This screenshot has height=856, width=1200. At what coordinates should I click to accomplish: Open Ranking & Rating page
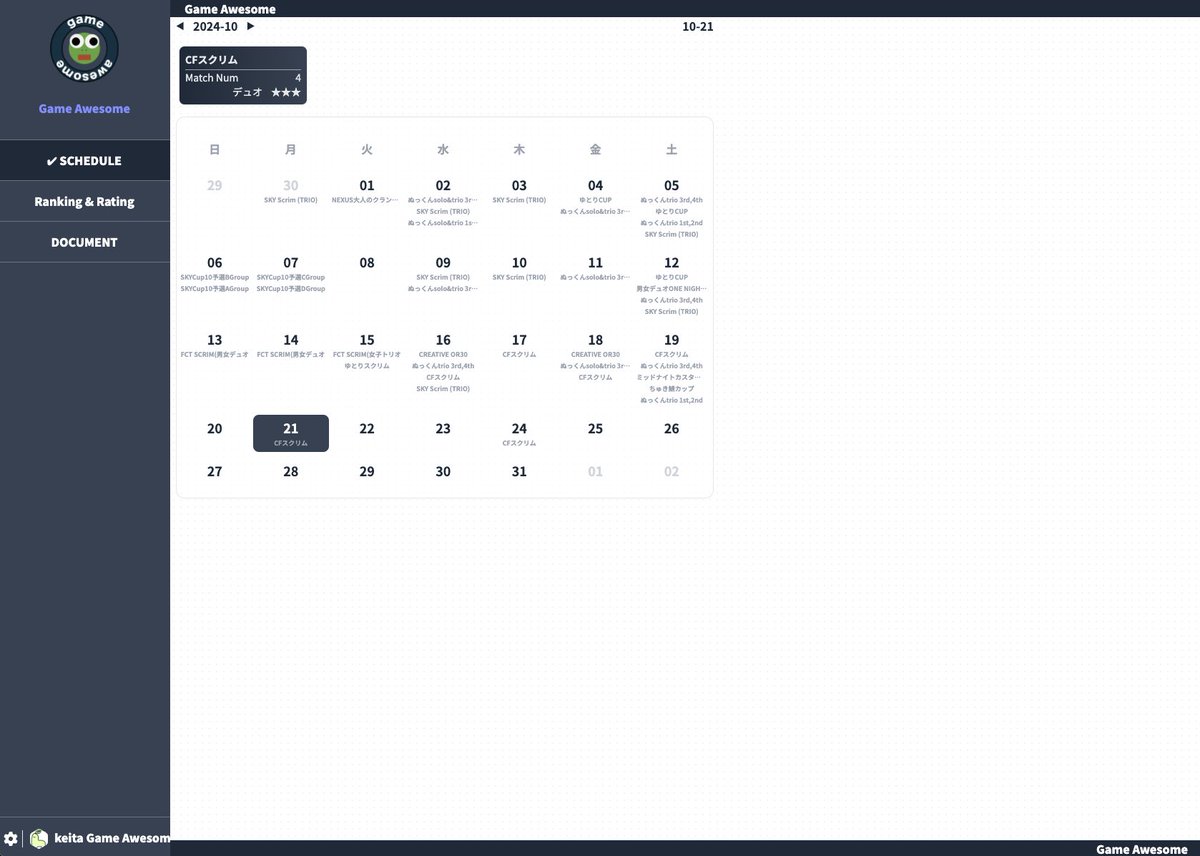tap(85, 201)
